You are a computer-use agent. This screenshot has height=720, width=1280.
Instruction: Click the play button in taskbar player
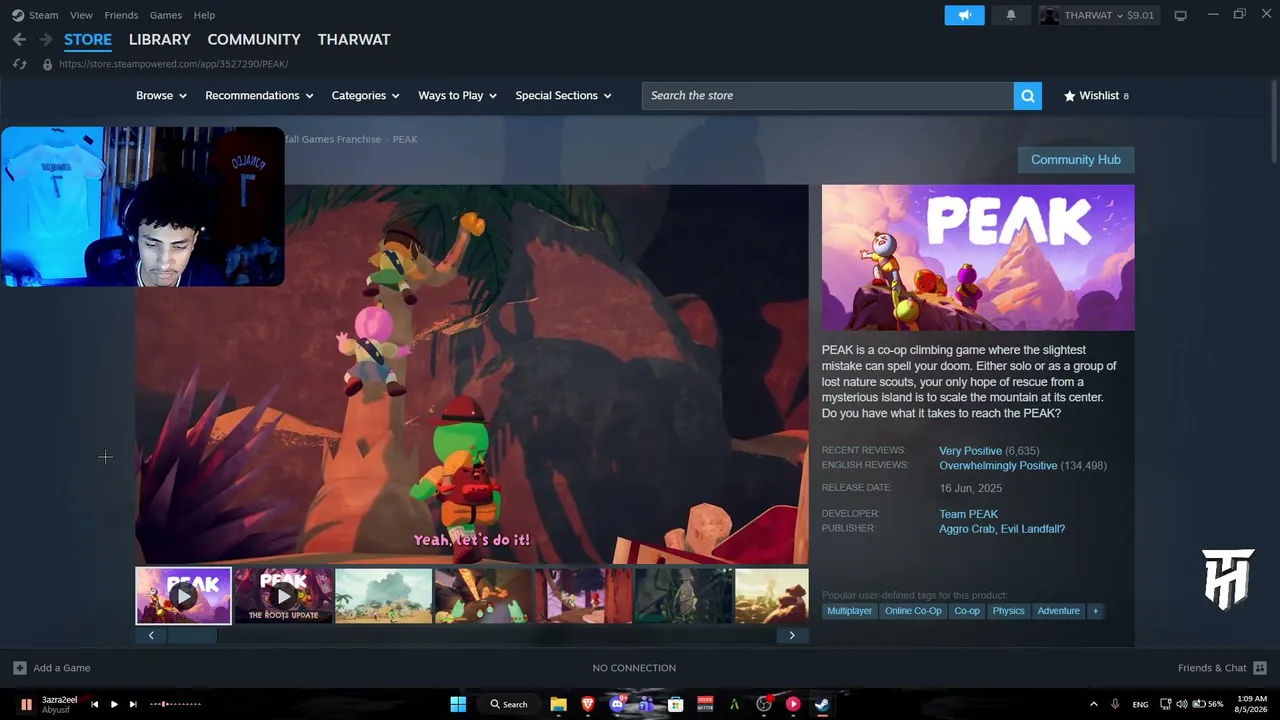pyautogui.click(x=114, y=704)
